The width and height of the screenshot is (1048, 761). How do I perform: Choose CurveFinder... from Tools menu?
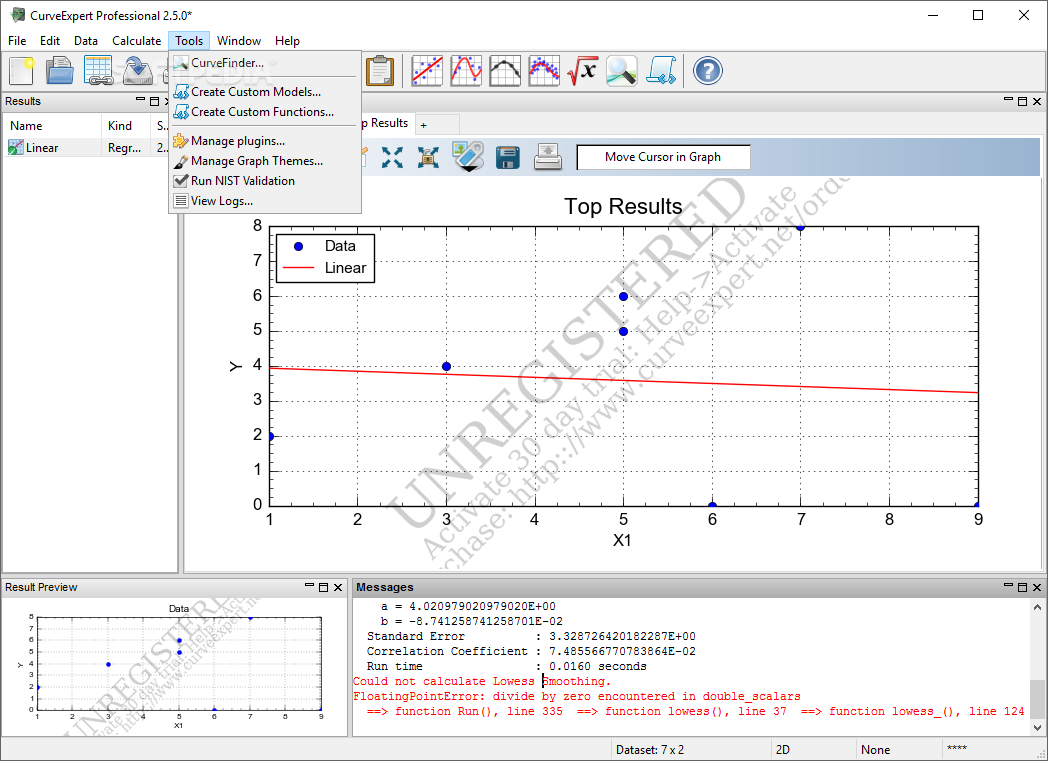click(265, 63)
